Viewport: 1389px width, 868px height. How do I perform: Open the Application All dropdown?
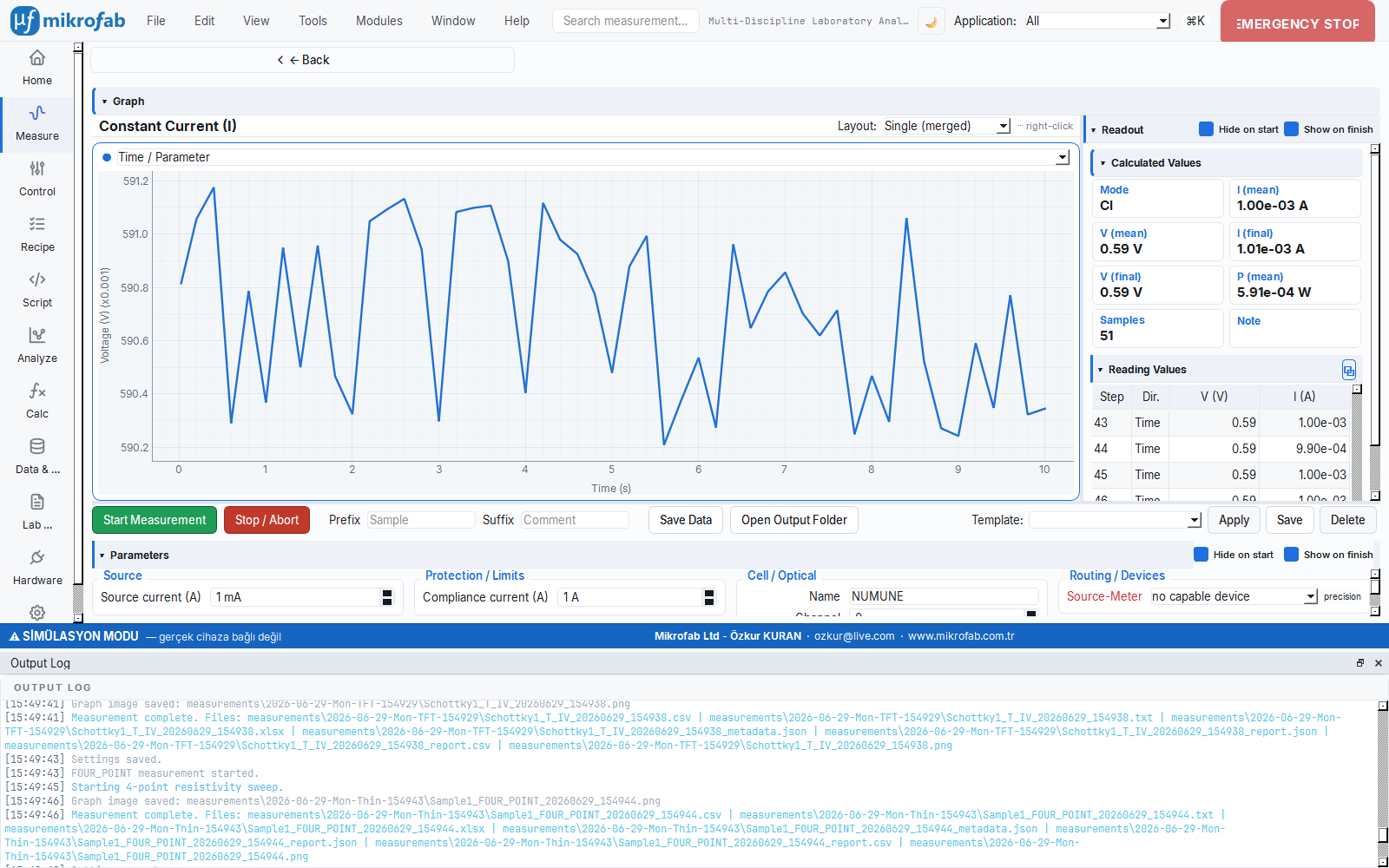pos(1096,21)
